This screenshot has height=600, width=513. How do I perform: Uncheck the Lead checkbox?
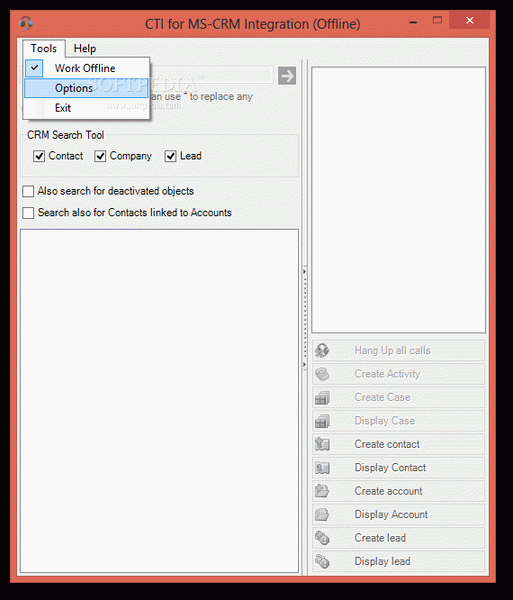[x=170, y=156]
